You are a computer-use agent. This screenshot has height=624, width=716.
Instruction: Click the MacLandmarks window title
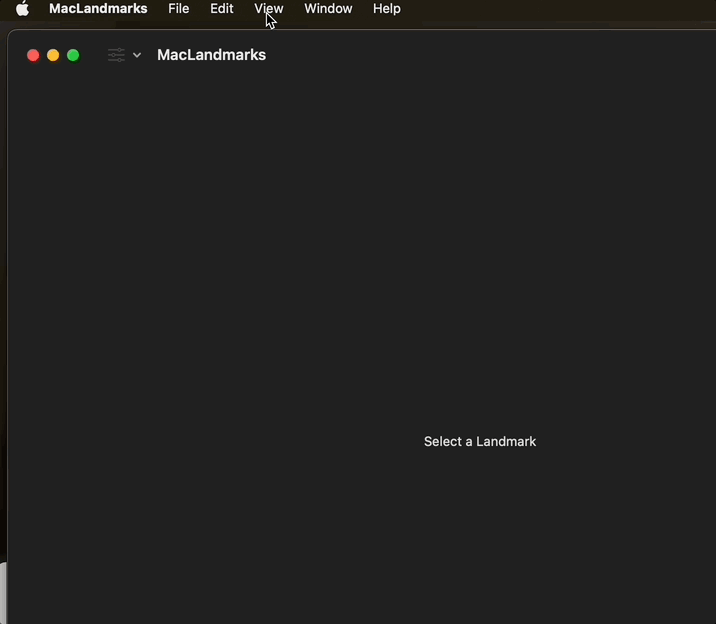coord(211,55)
